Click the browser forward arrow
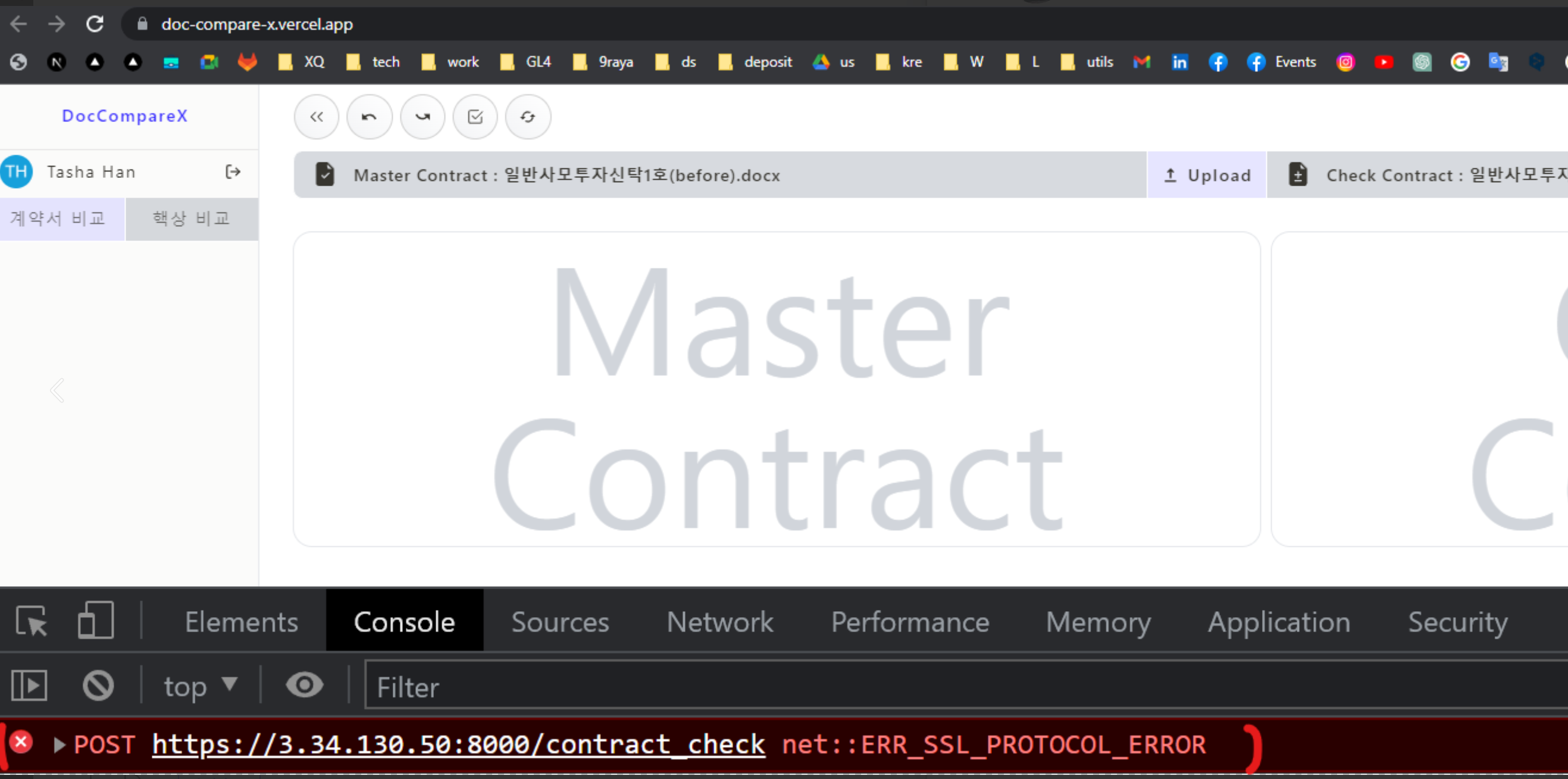This screenshot has width=1568, height=779. 57,24
